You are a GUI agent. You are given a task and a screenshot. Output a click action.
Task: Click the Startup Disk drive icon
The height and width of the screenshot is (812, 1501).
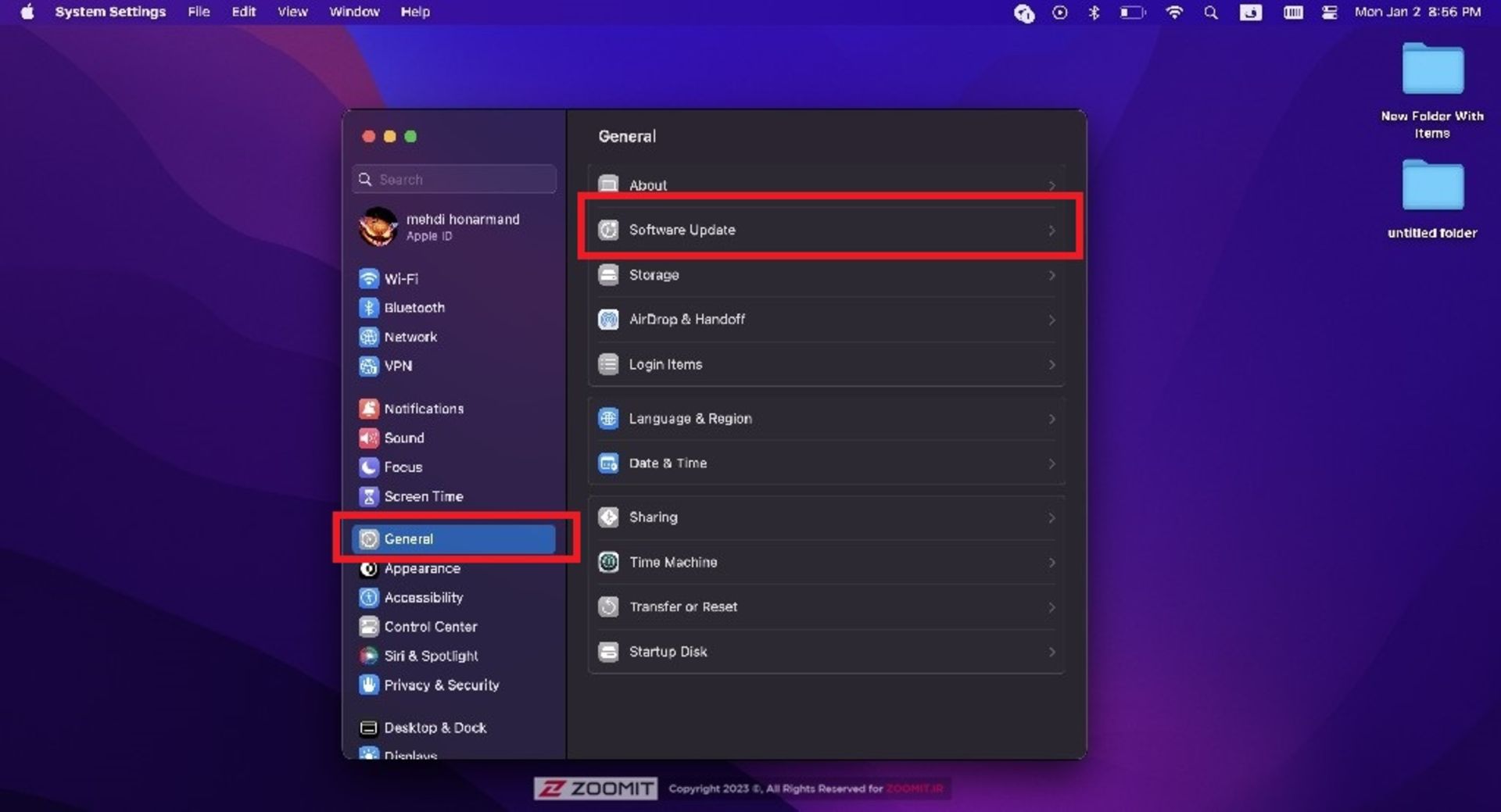pos(608,652)
